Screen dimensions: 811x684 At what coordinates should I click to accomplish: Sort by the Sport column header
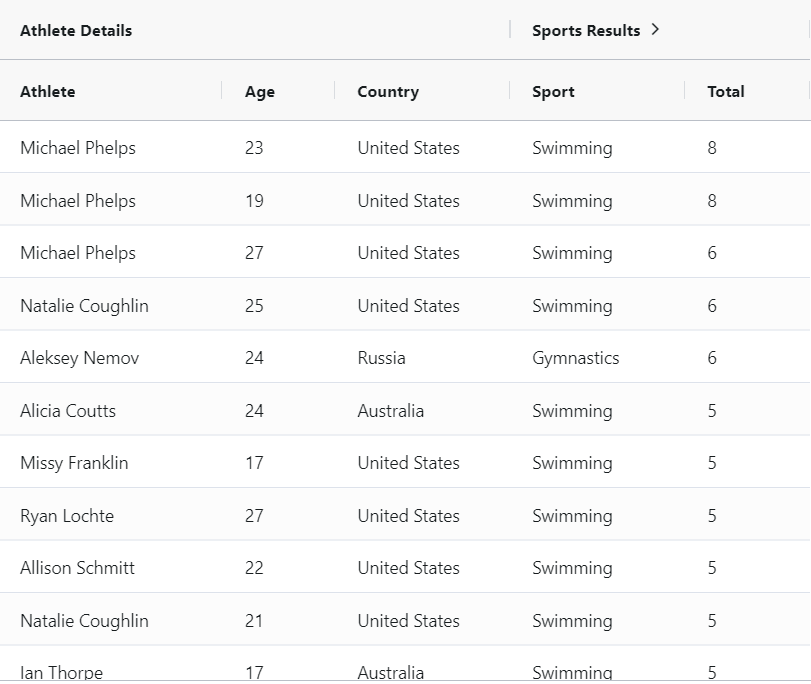[553, 91]
